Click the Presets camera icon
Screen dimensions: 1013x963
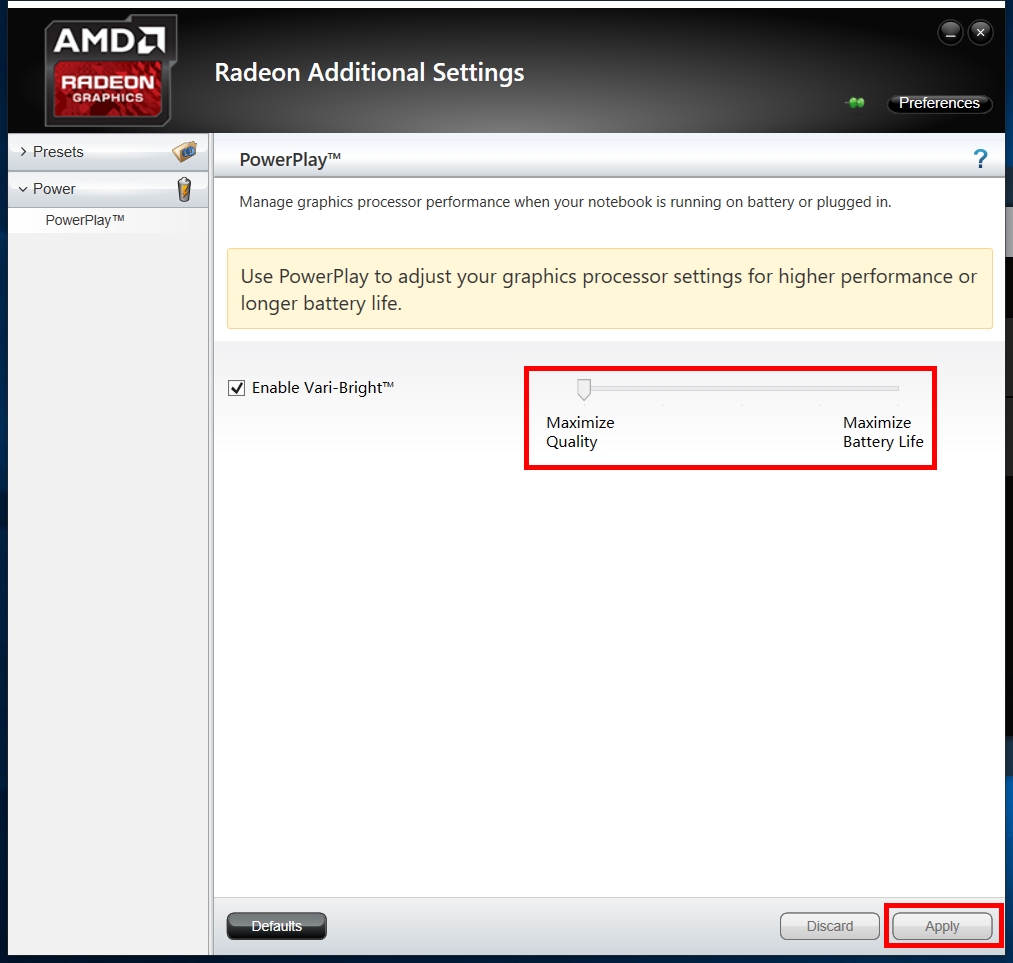[x=185, y=152]
